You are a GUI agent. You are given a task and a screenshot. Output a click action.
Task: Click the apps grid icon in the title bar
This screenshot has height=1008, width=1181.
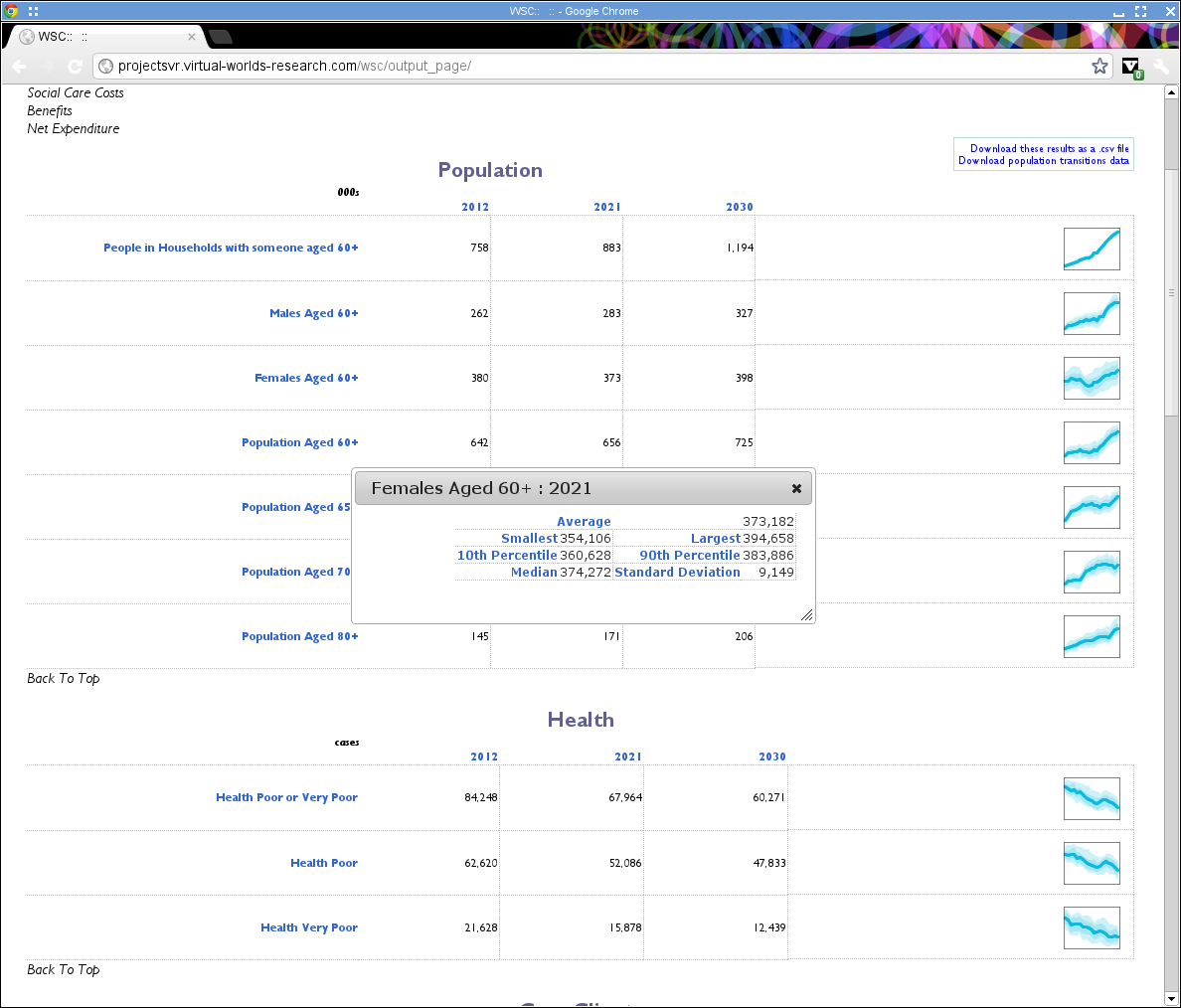pos(33,11)
